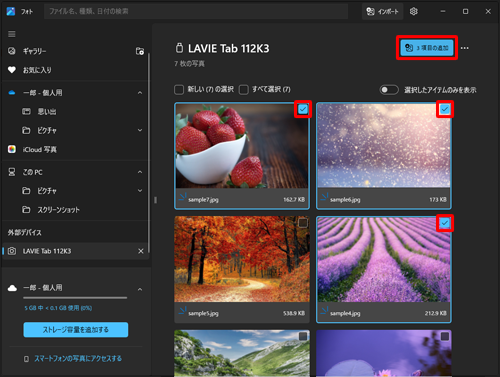This screenshot has height=377, width=500.
Task: Open the lavender field sample4.jpg thumbnail
Action: 384,259
